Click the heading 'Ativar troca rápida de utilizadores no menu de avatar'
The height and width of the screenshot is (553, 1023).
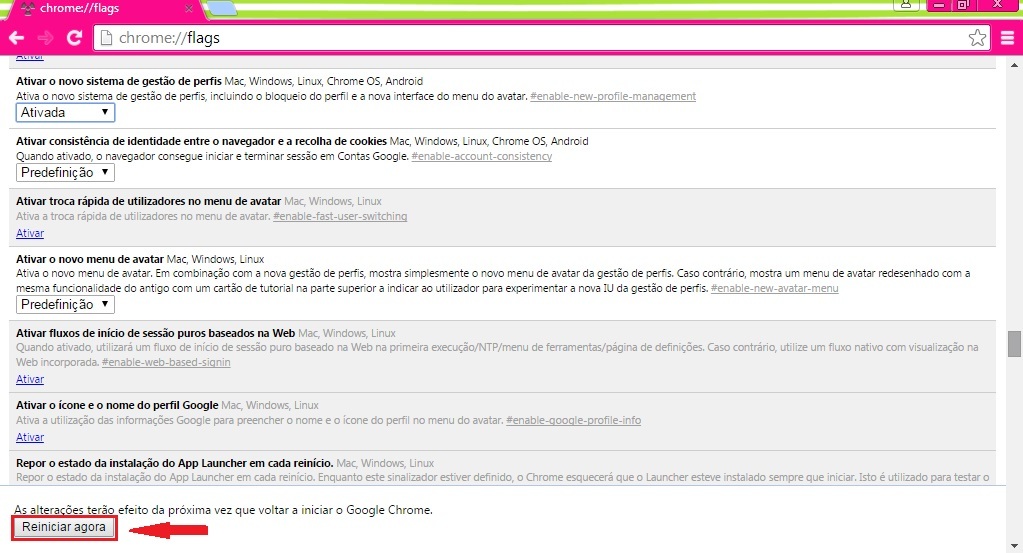point(149,201)
